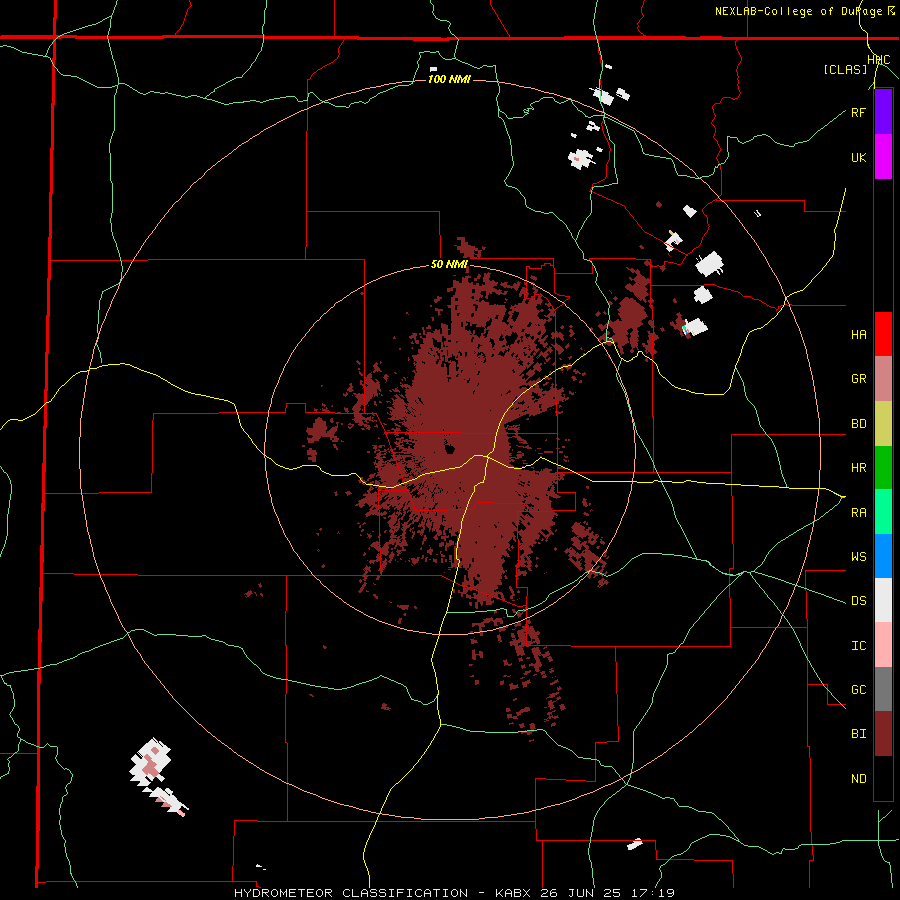
Task: Click the GR legend color block
Action: [x=883, y=379]
